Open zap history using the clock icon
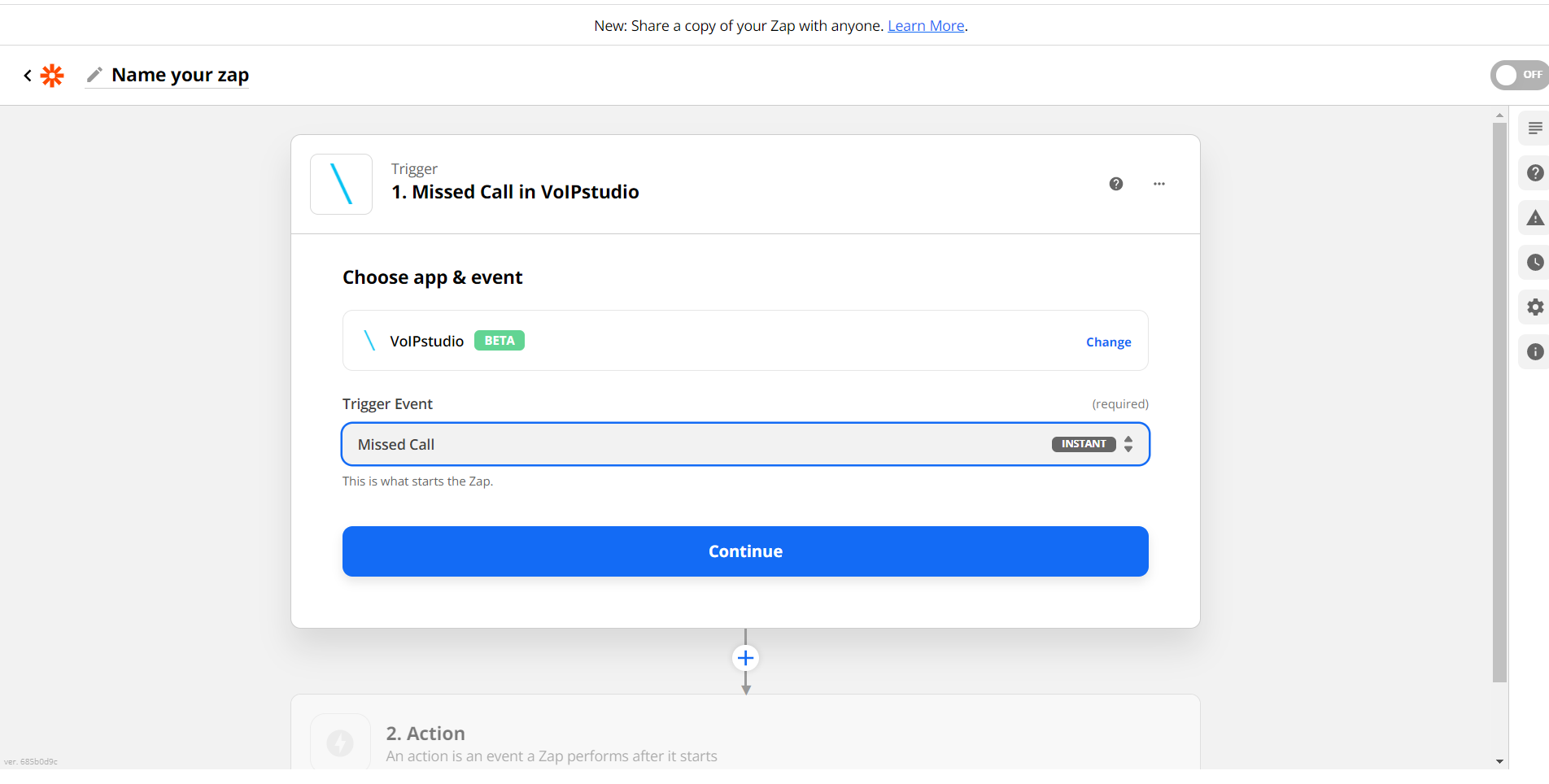Screen dimensions: 1549x784 (1536, 262)
